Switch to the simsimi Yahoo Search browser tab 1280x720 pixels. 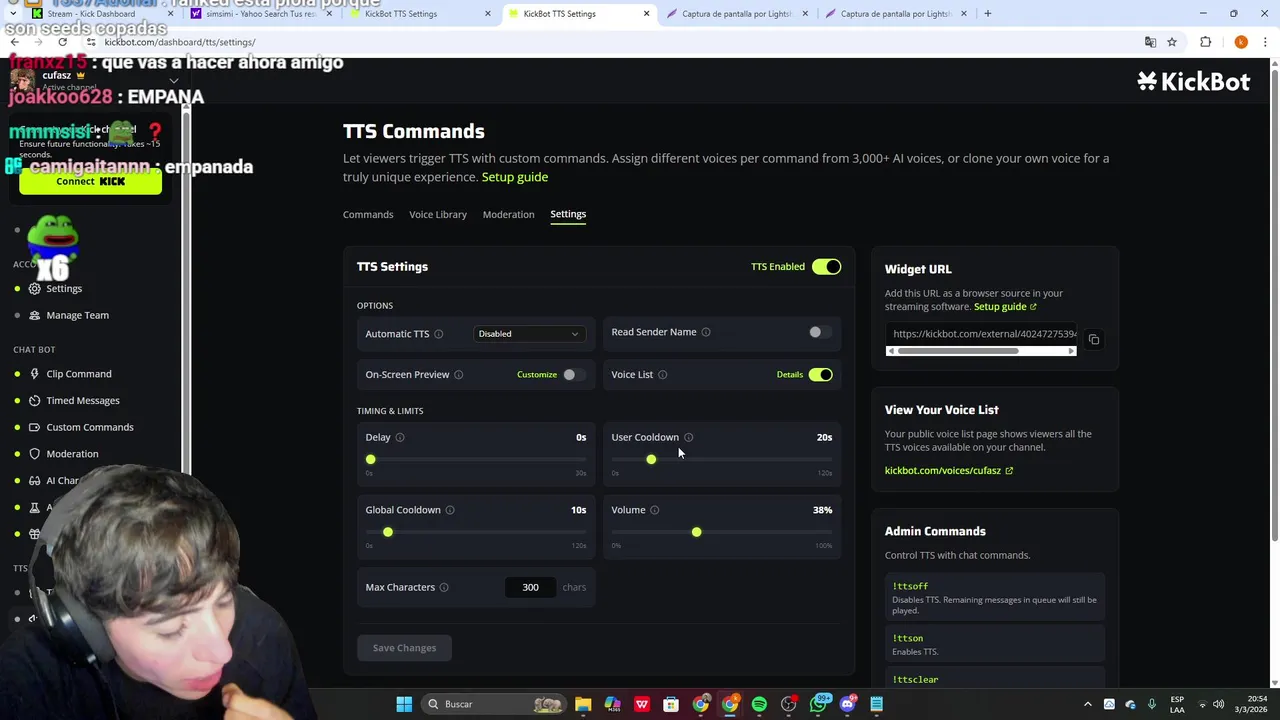(x=262, y=14)
